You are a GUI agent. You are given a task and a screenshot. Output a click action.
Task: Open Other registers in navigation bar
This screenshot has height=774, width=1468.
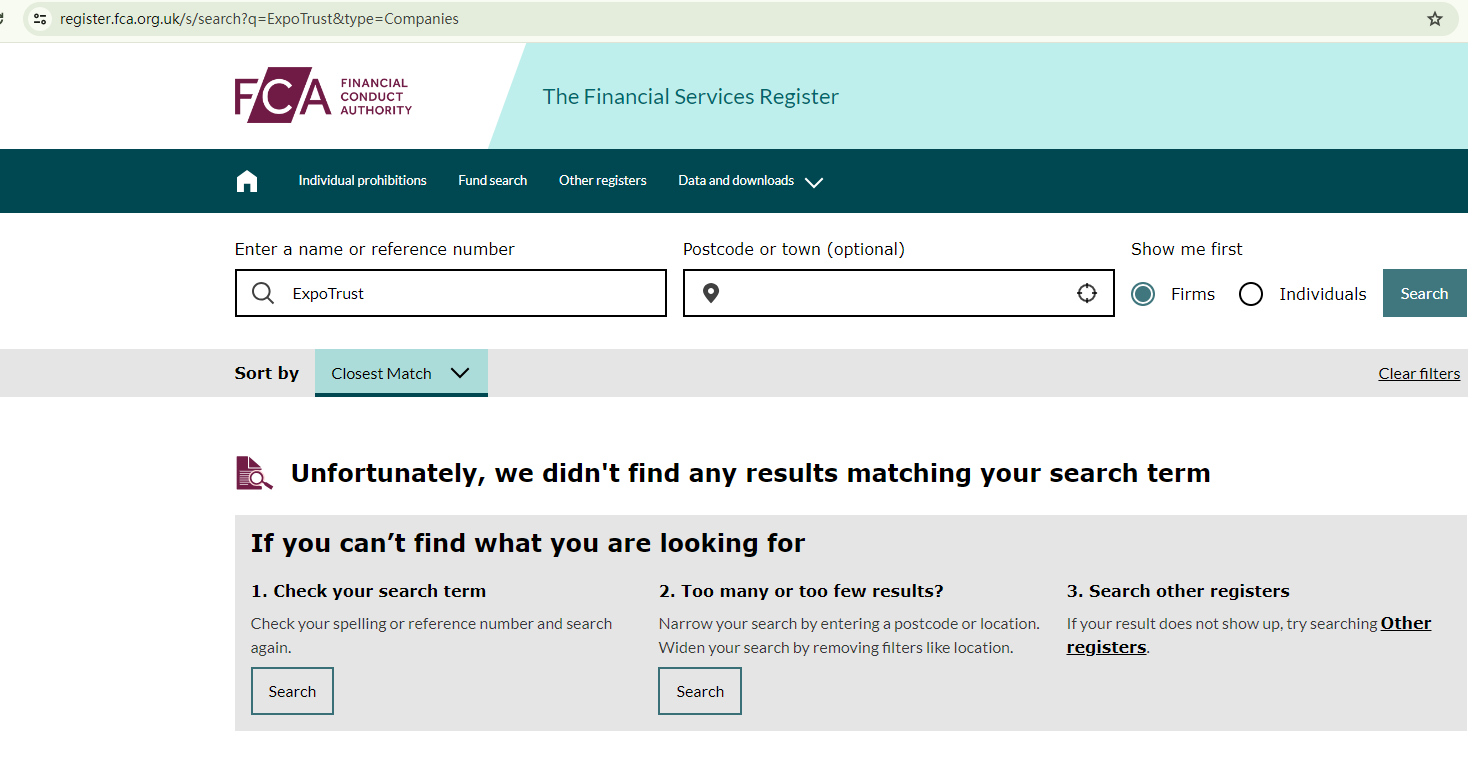click(x=602, y=181)
